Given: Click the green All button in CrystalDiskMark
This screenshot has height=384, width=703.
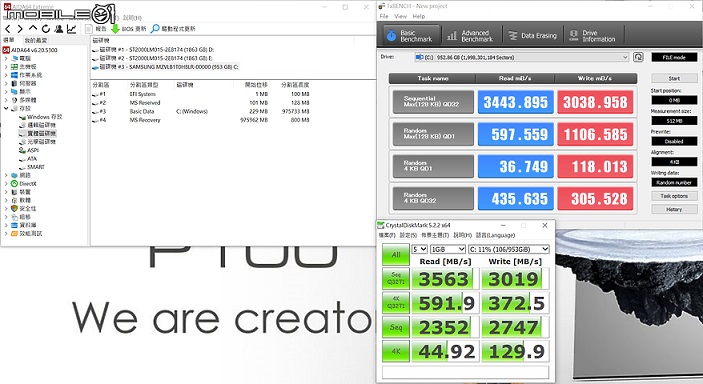Looking at the screenshot, I should pos(395,254).
